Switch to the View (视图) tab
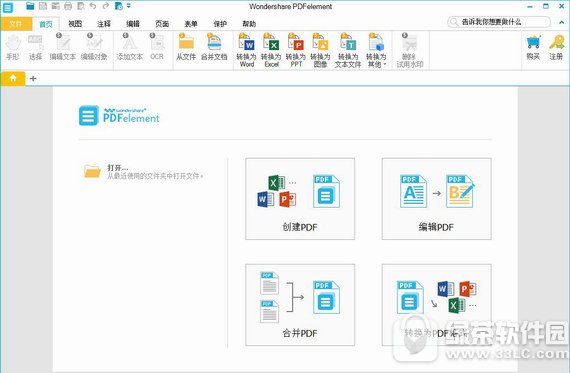 (x=75, y=24)
